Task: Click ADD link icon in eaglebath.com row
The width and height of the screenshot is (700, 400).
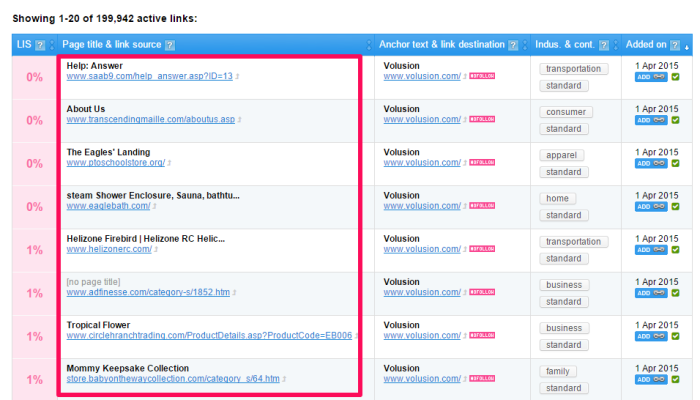Action: pos(650,206)
